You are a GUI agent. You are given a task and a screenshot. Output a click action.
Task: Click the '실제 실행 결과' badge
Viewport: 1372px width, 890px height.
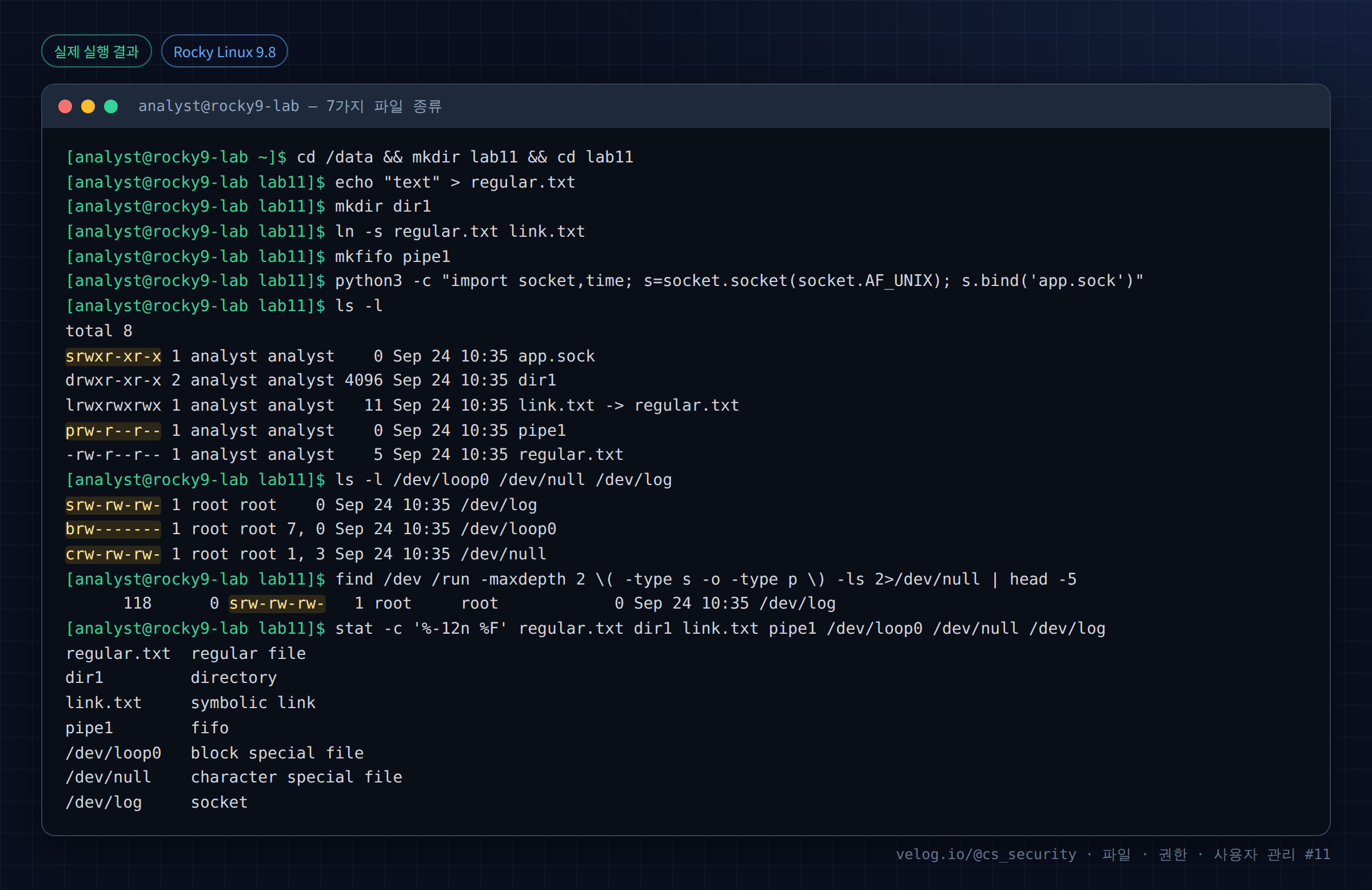pyautogui.click(x=97, y=51)
